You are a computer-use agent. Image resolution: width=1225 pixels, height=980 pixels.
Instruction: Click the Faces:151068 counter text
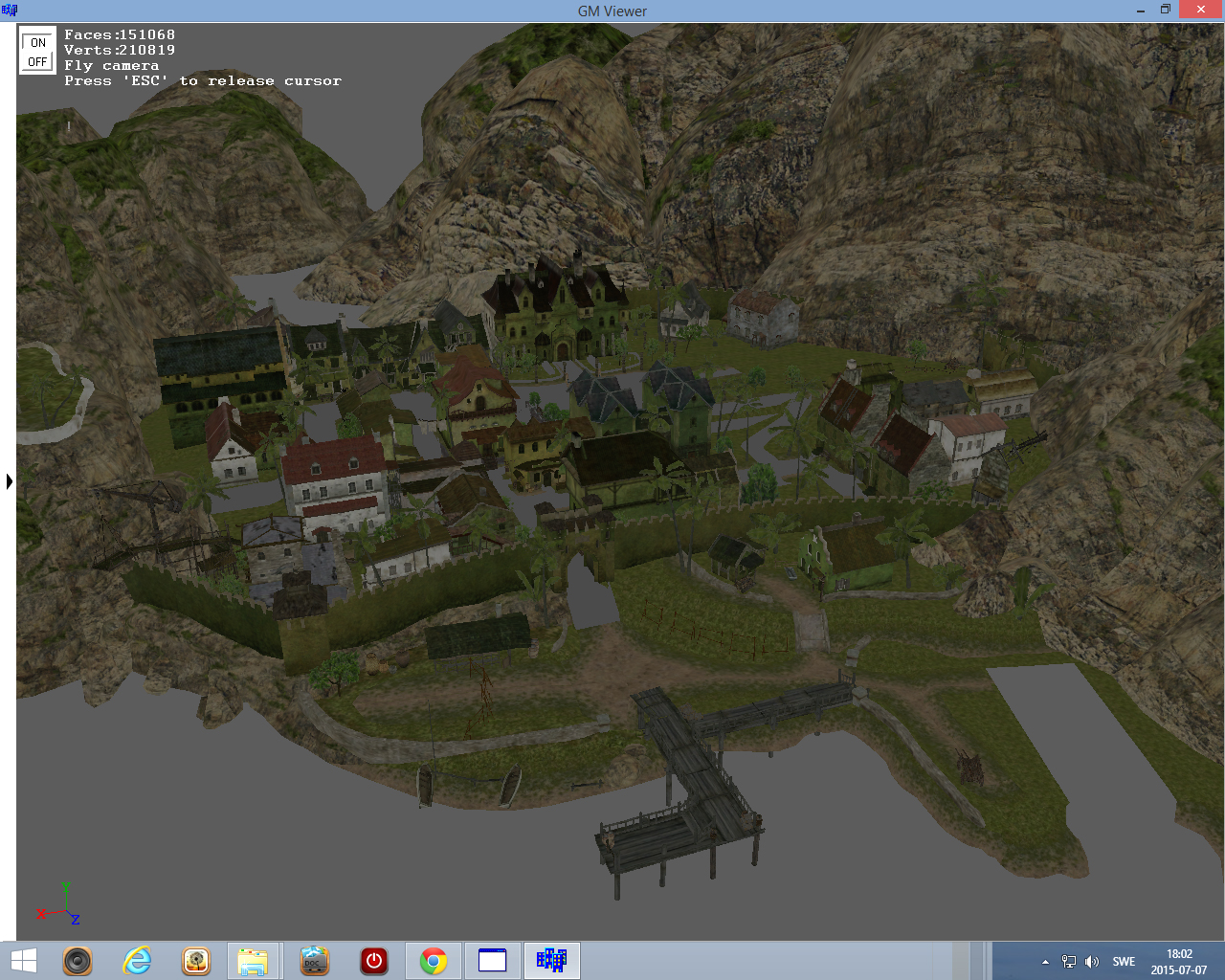120,34
